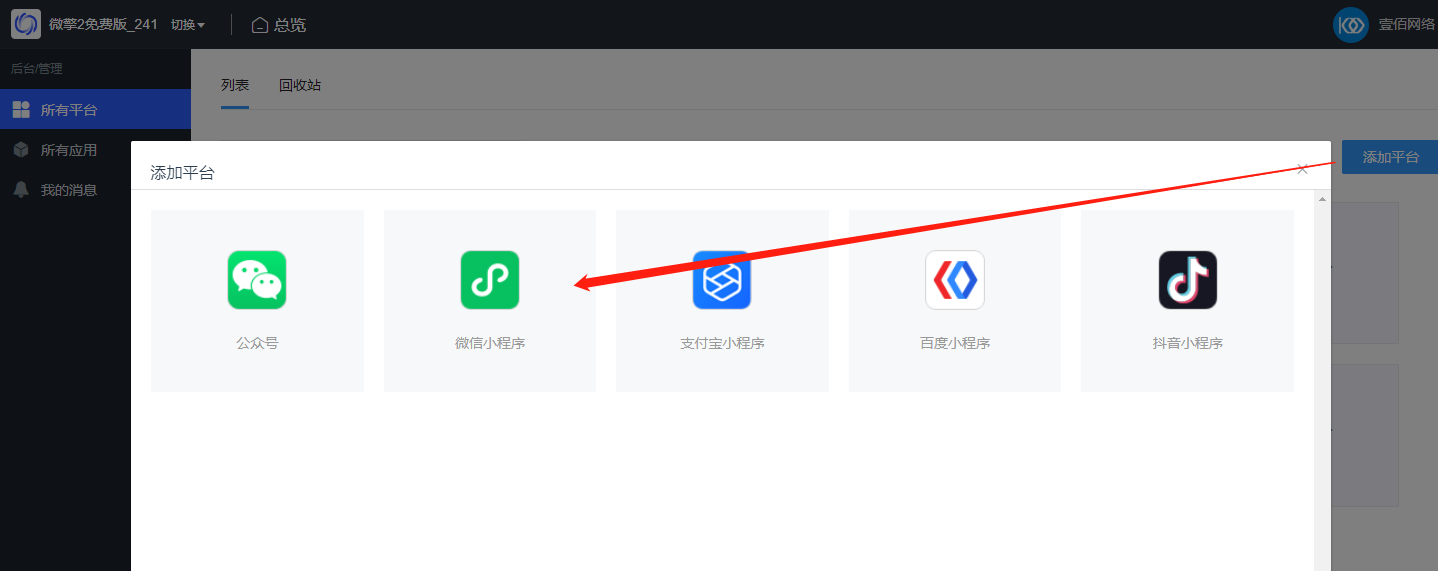Click the 所有平台 grid icon
This screenshot has width=1438, height=571.
point(21,110)
